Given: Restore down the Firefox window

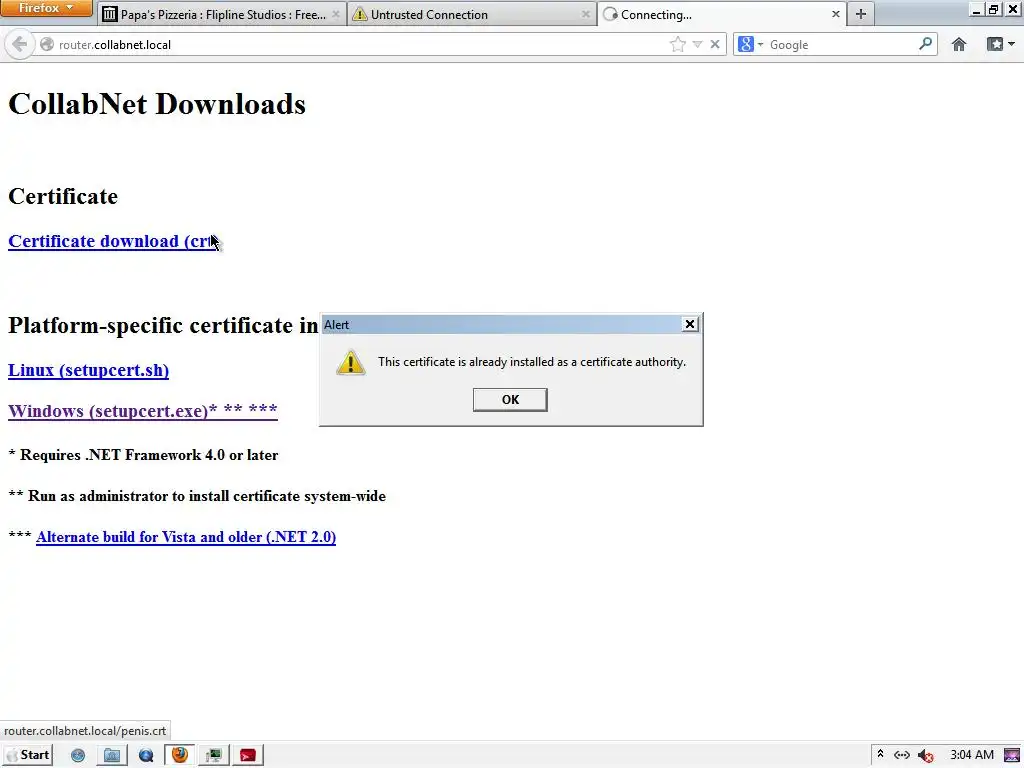Looking at the screenshot, I should [x=993, y=9].
